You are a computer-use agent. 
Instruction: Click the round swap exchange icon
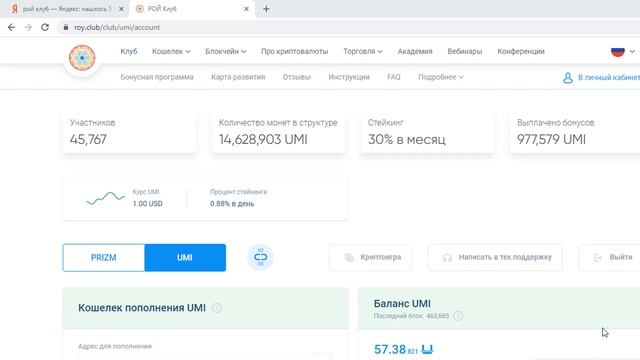click(x=260, y=257)
